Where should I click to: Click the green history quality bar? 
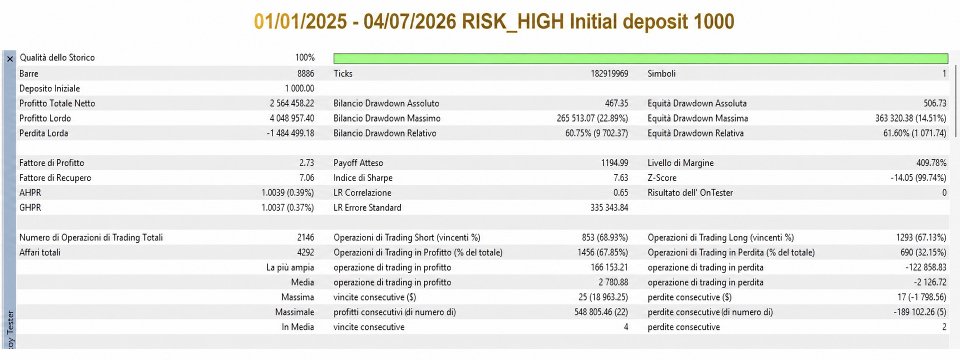point(640,59)
